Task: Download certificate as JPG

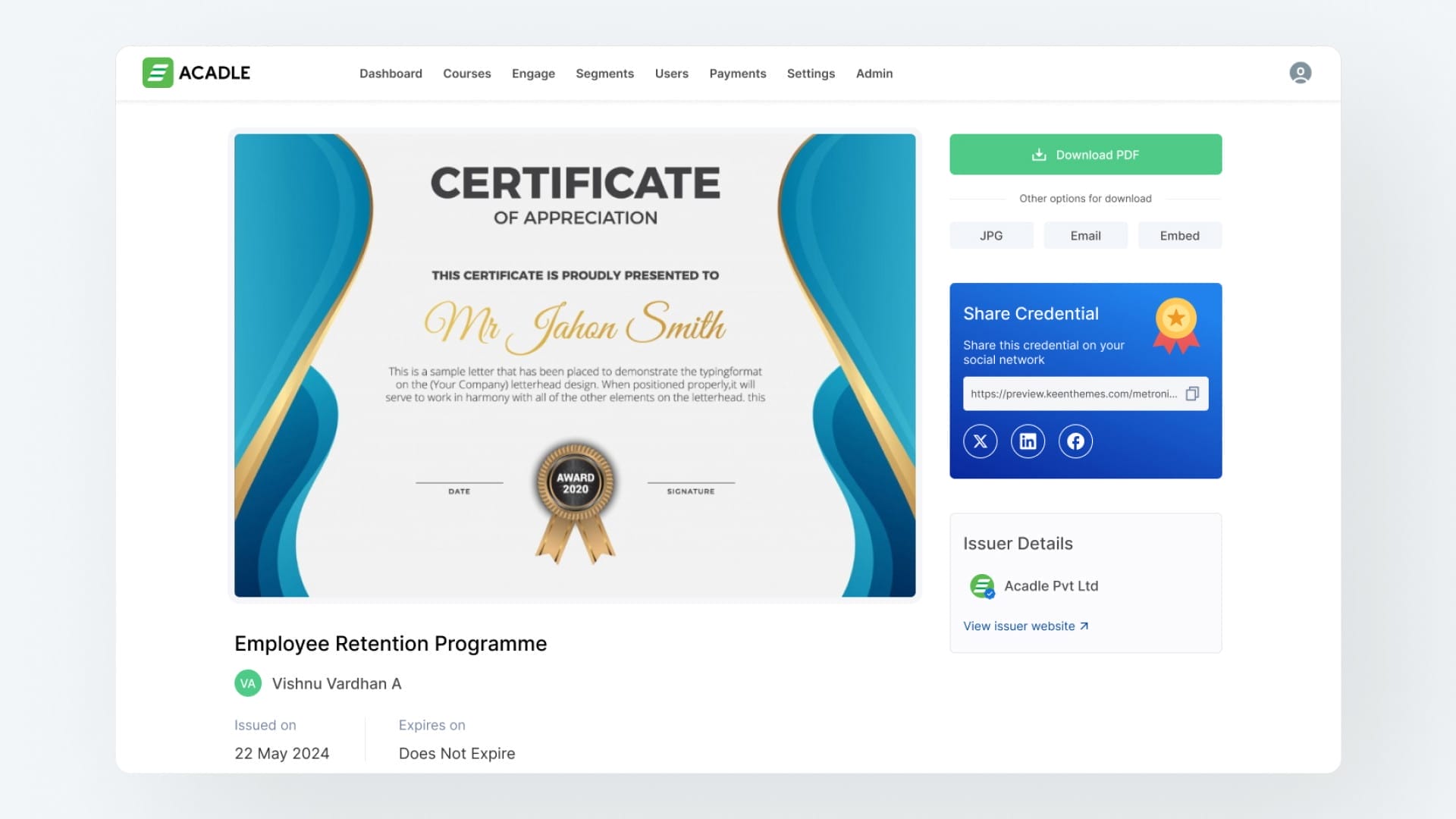Action: [x=990, y=236]
